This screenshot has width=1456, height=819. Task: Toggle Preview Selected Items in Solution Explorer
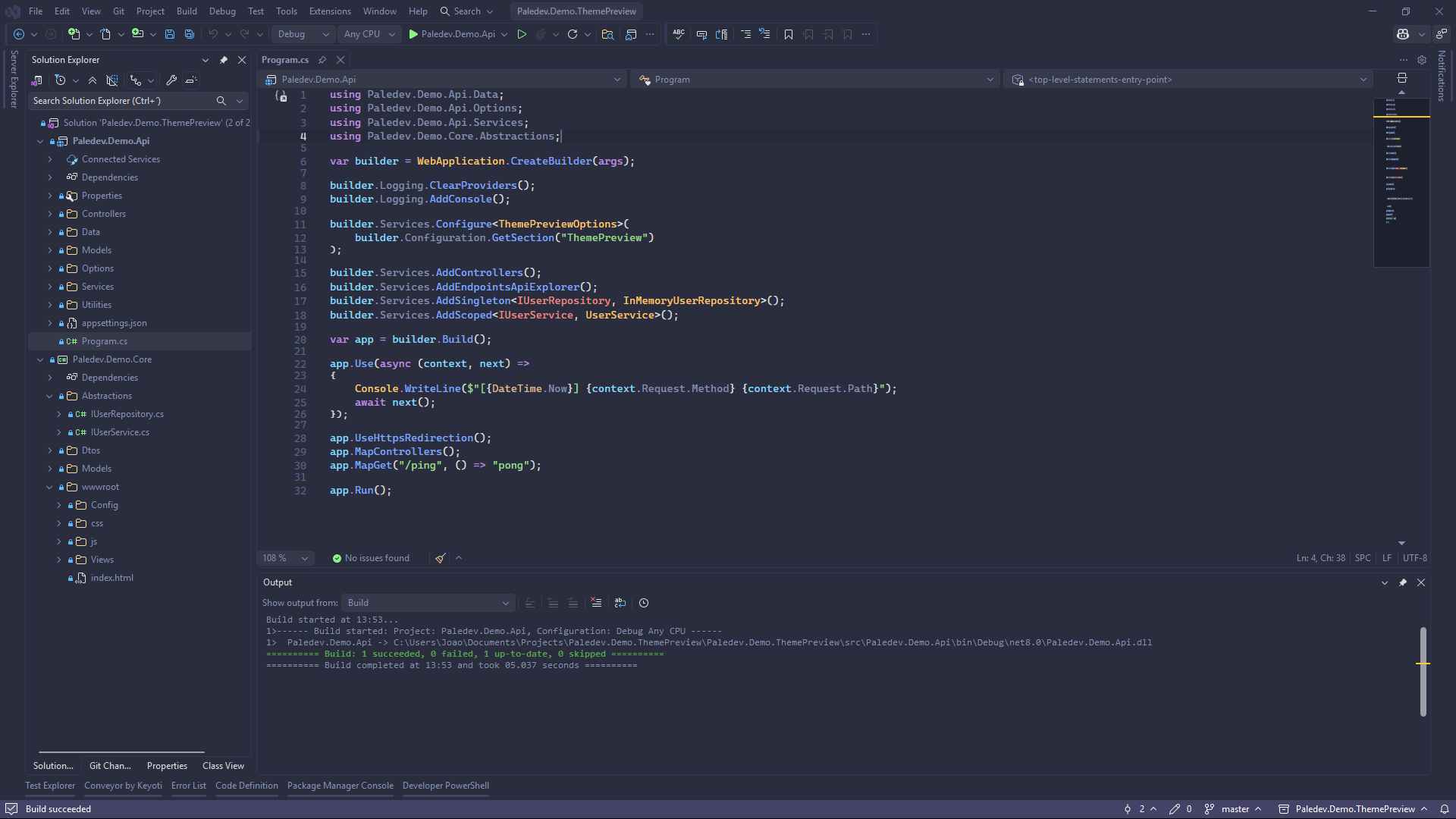[191, 80]
